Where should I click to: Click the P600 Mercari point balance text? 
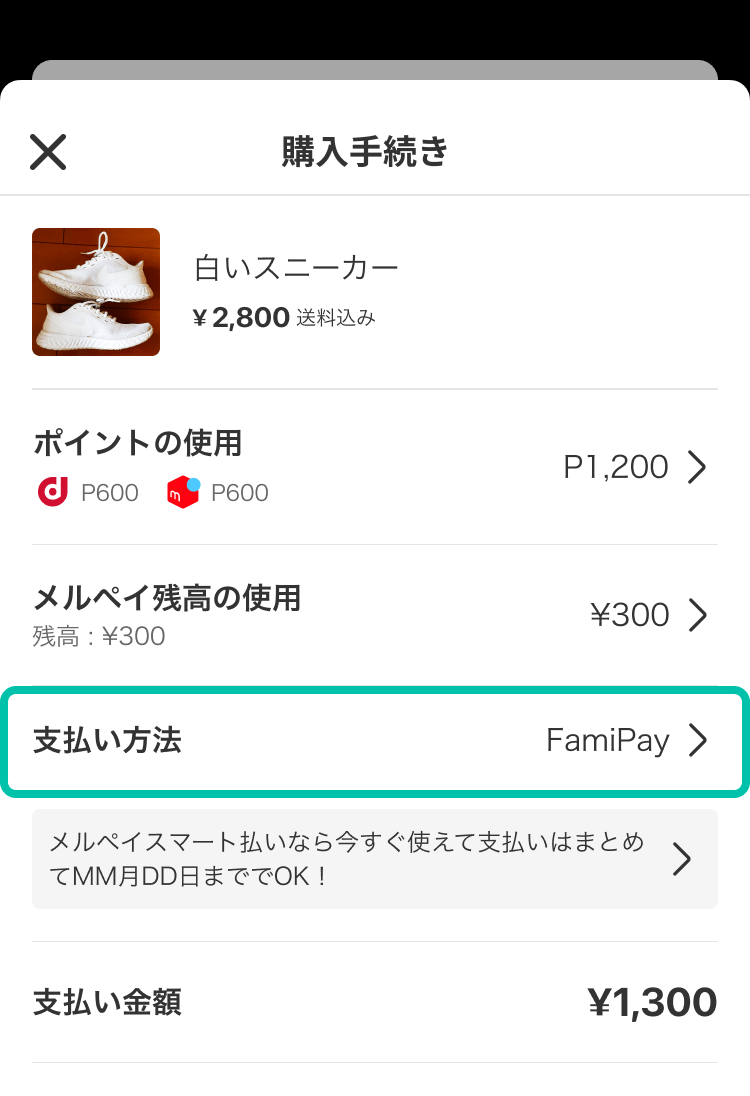(240, 491)
